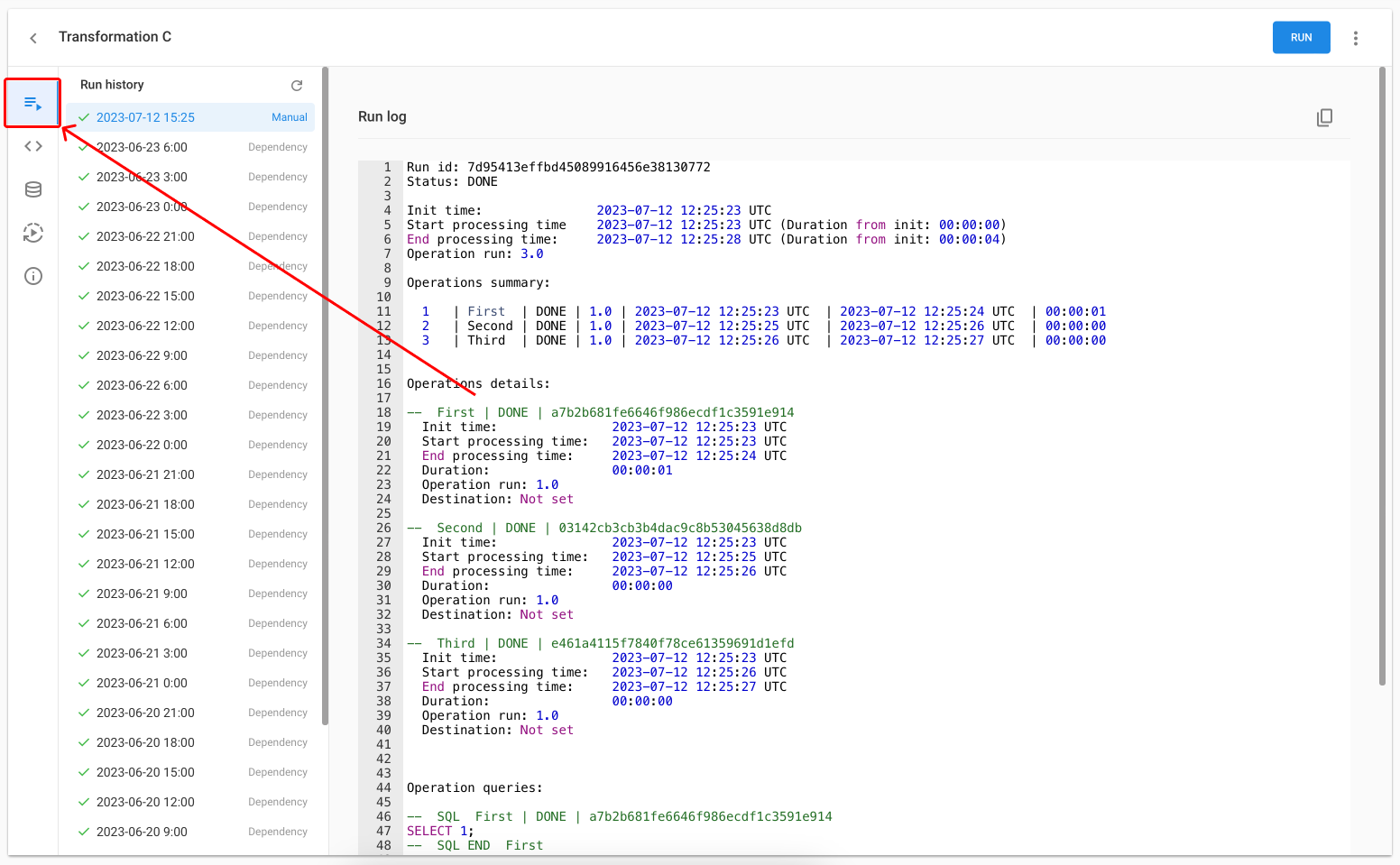1400x865 pixels.
Task: Click the Run log heading
Action: coord(382,116)
